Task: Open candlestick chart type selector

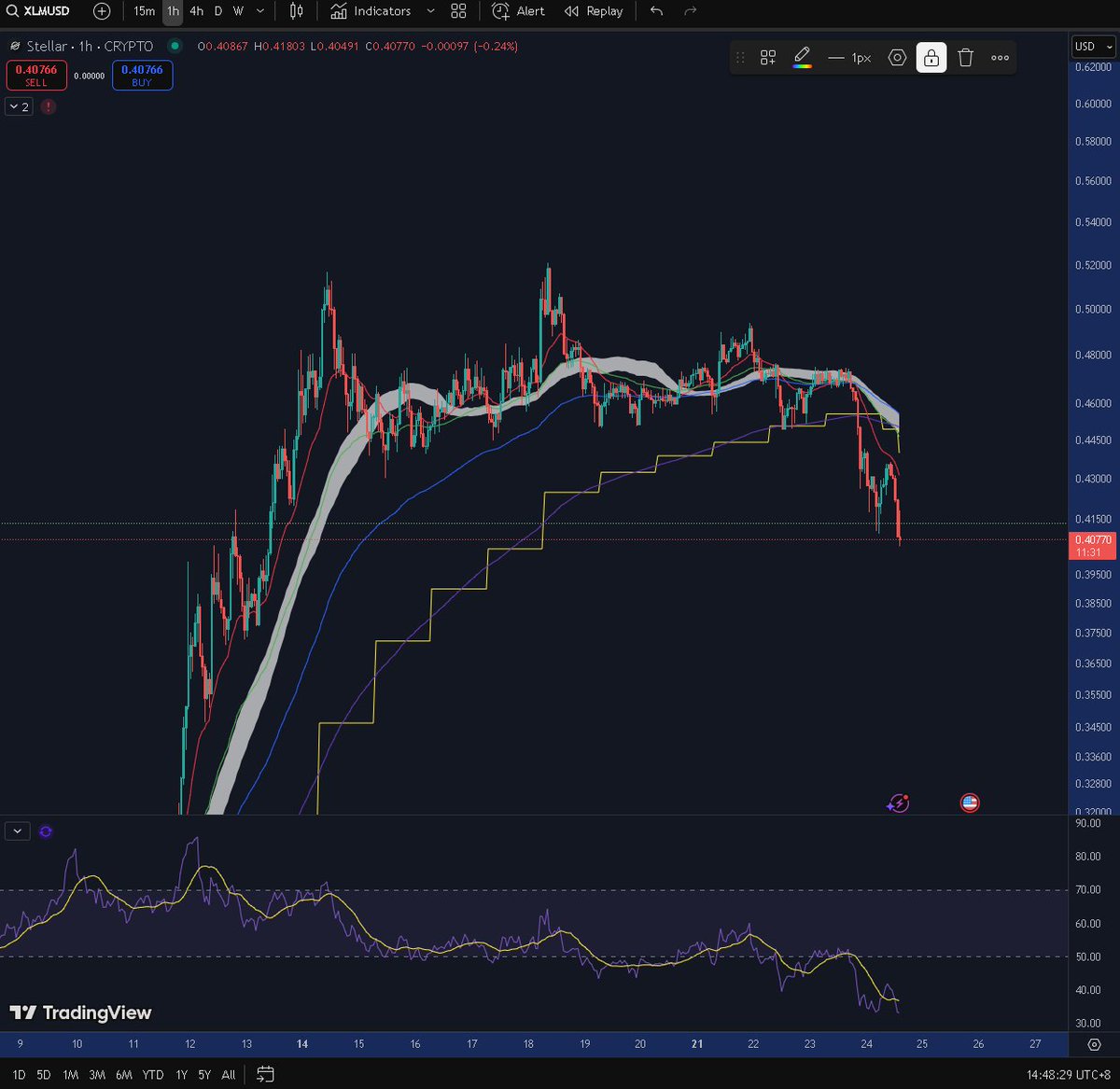Action: [x=297, y=11]
